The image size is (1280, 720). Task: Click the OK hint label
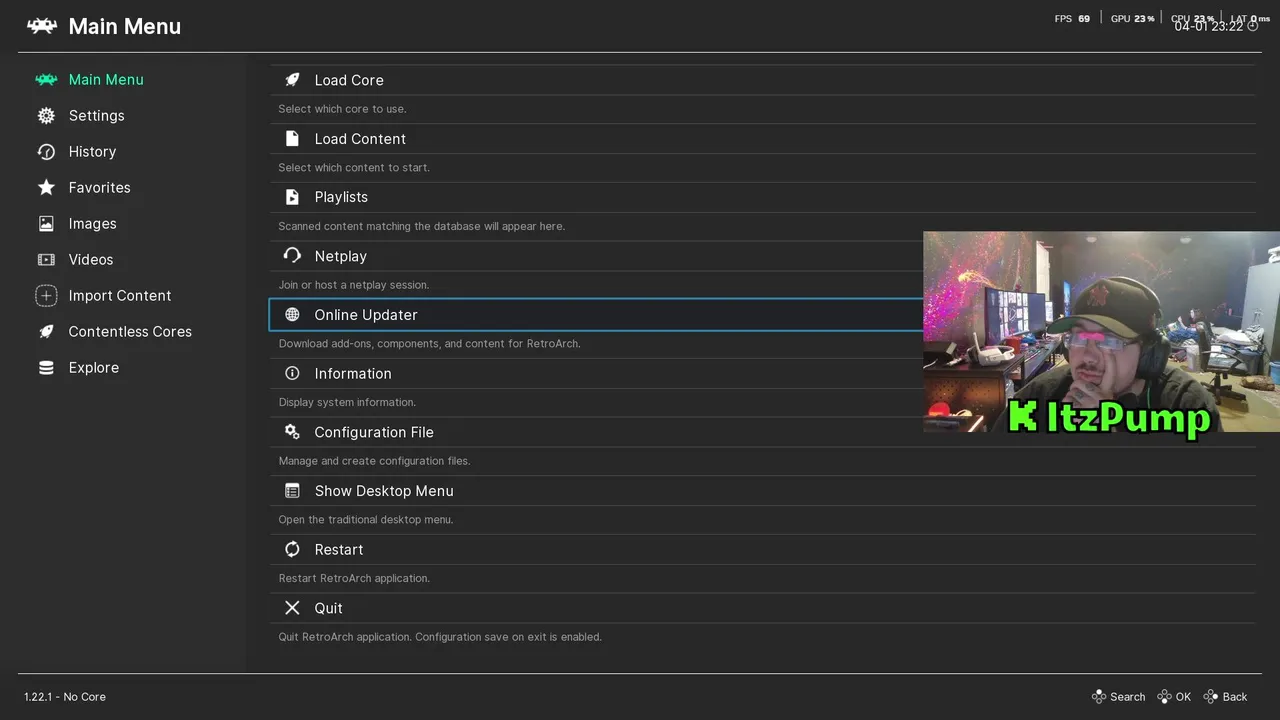pos(1183,697)
